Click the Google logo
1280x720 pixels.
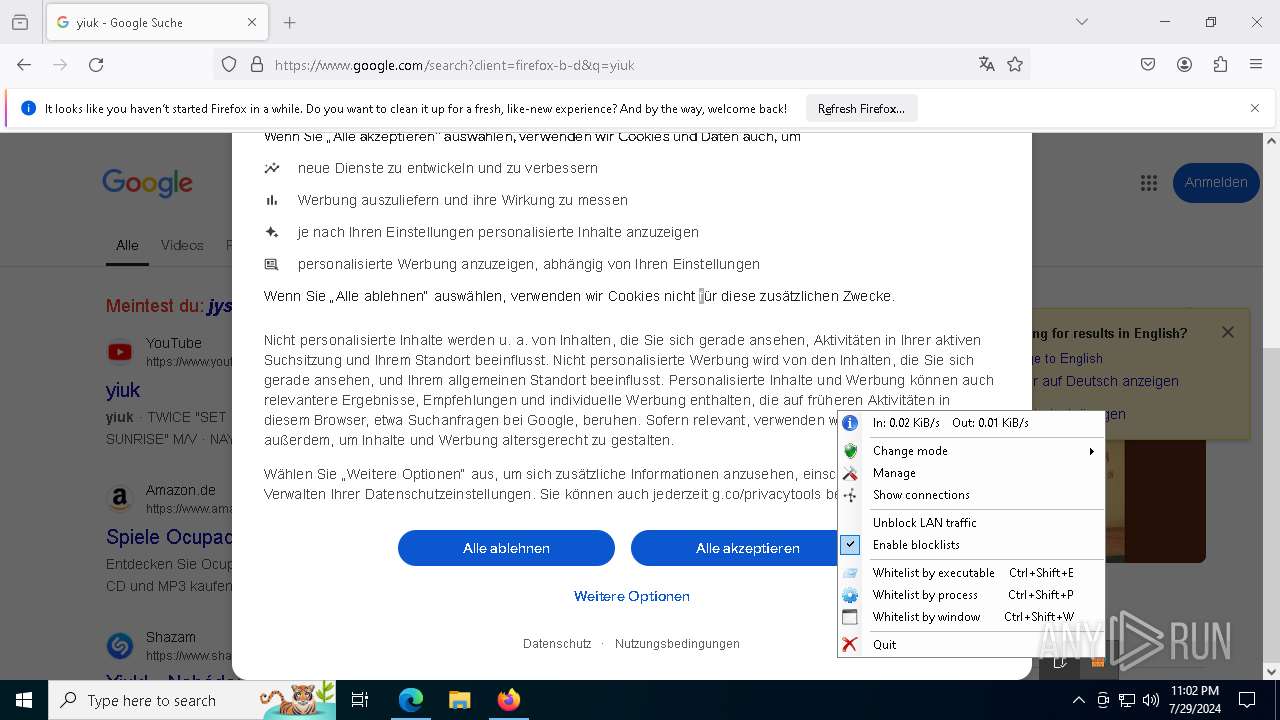[147, 183]
